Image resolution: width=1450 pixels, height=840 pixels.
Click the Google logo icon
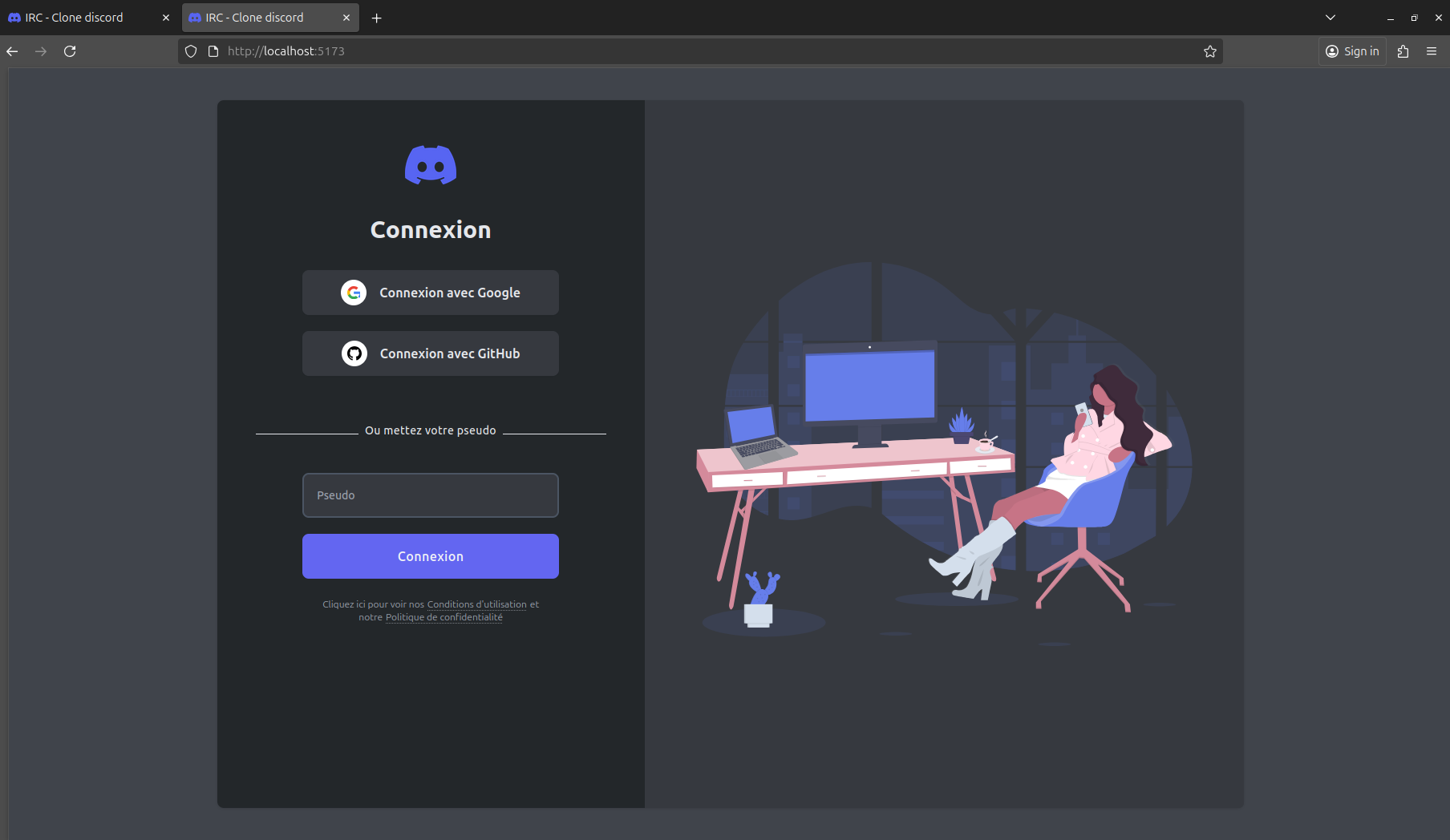(354, 293)
